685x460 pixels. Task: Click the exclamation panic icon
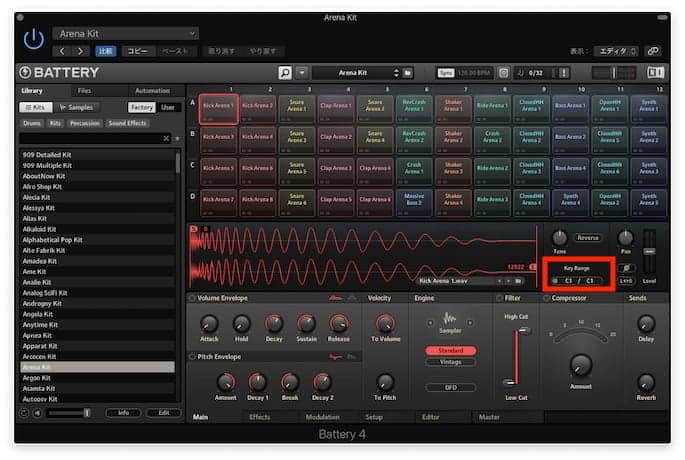[x=564, y=73]
